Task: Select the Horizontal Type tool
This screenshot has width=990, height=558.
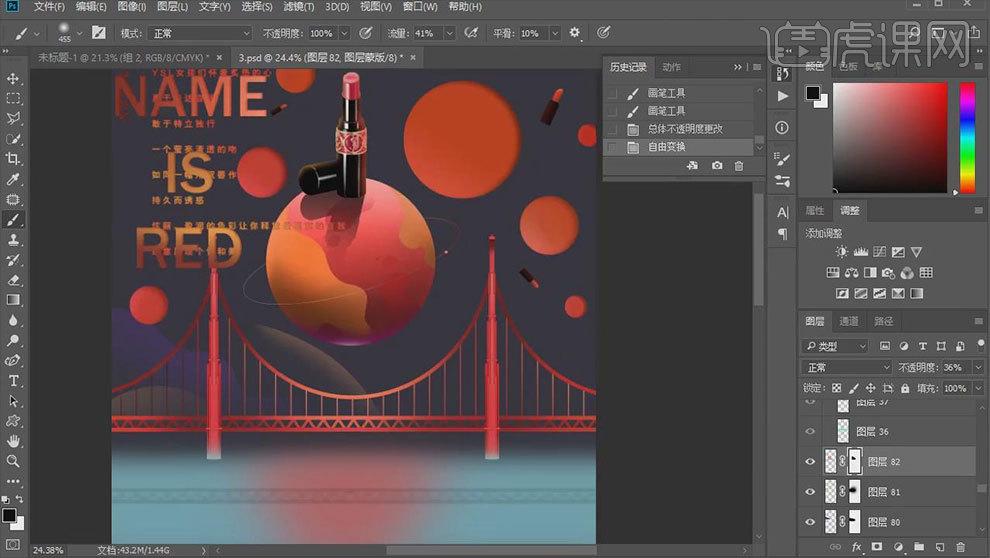Action: click(13, 381)
